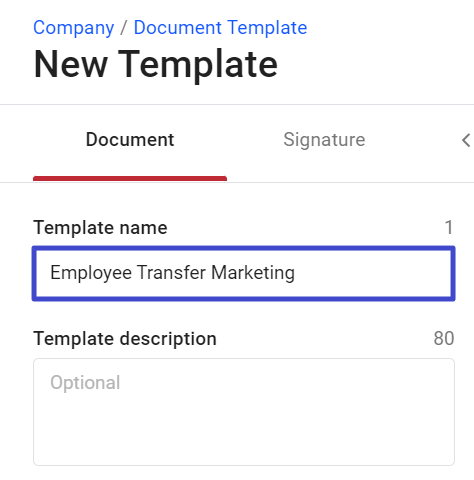This screenshot has height=480, width=474.
Task: Click the red underline beneath Document tab
Action: (130, 178)
